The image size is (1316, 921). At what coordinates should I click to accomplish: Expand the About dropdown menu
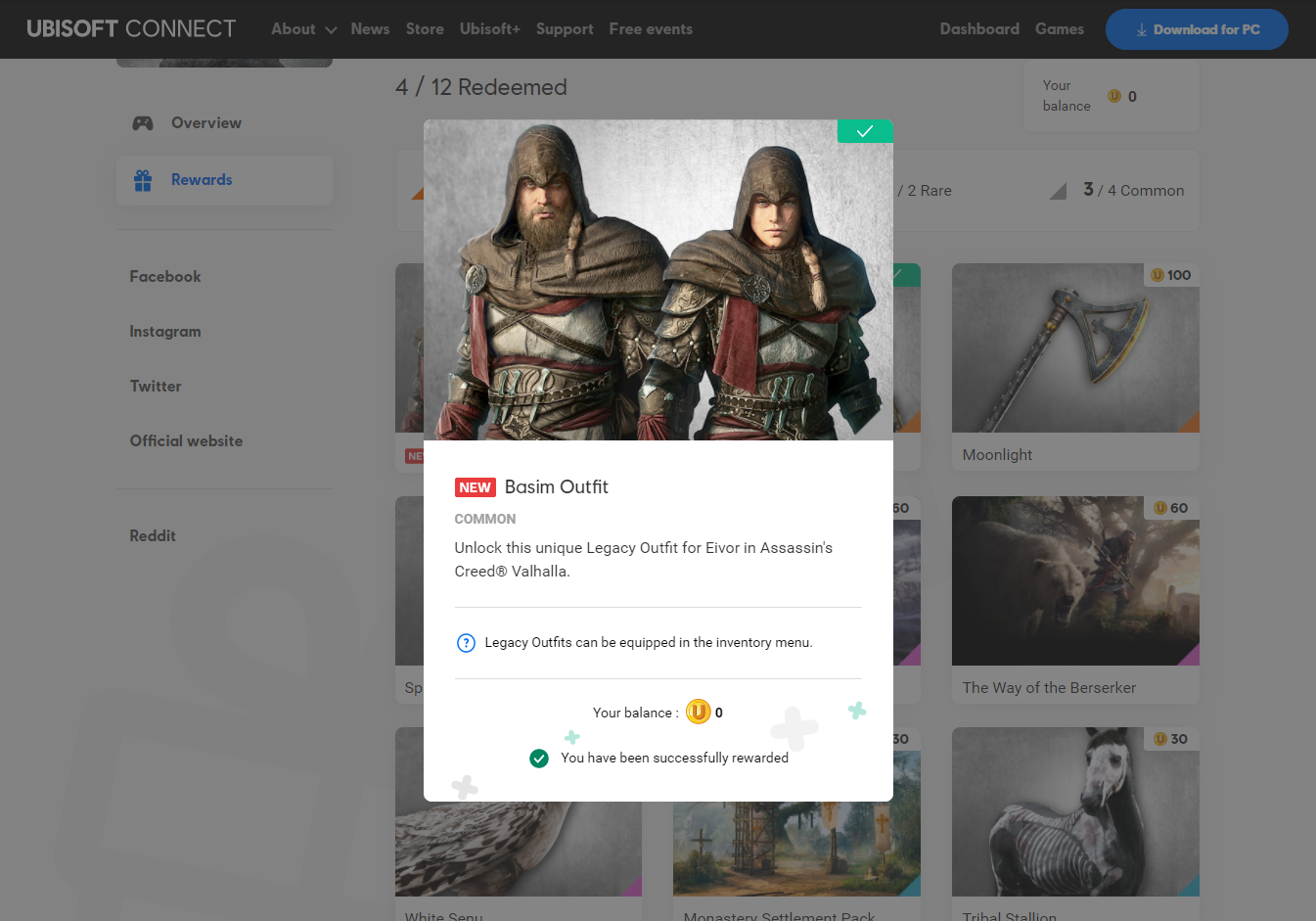pyautogui.click(x=303, y=29)
